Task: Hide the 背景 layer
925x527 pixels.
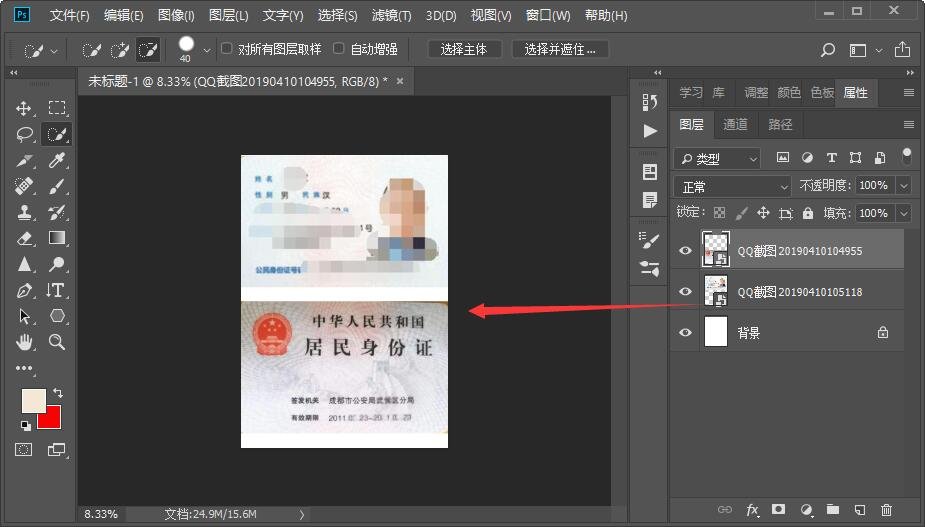Action: click(x=685, y=332)
